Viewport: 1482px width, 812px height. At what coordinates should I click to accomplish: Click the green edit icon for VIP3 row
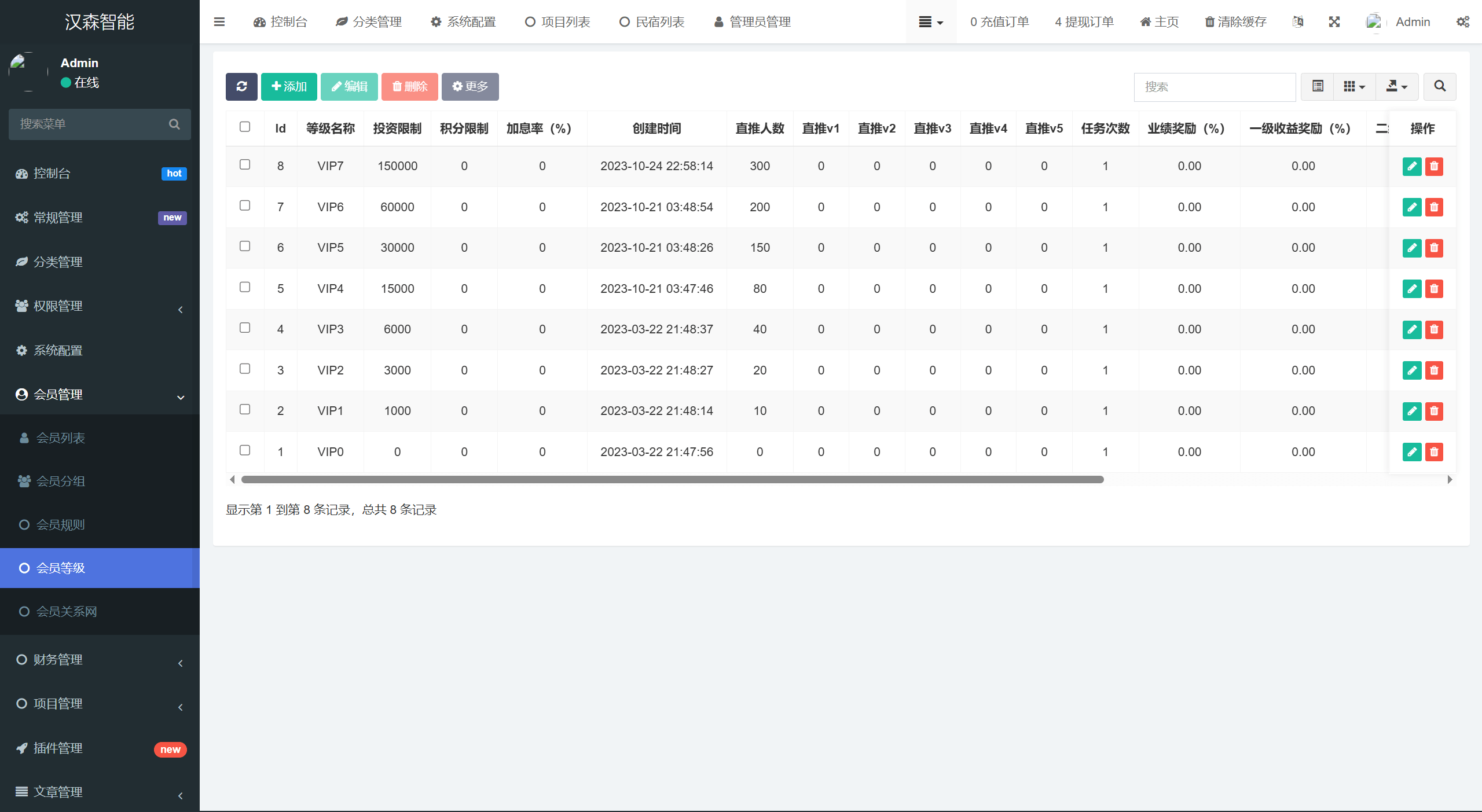(1412, 330)
